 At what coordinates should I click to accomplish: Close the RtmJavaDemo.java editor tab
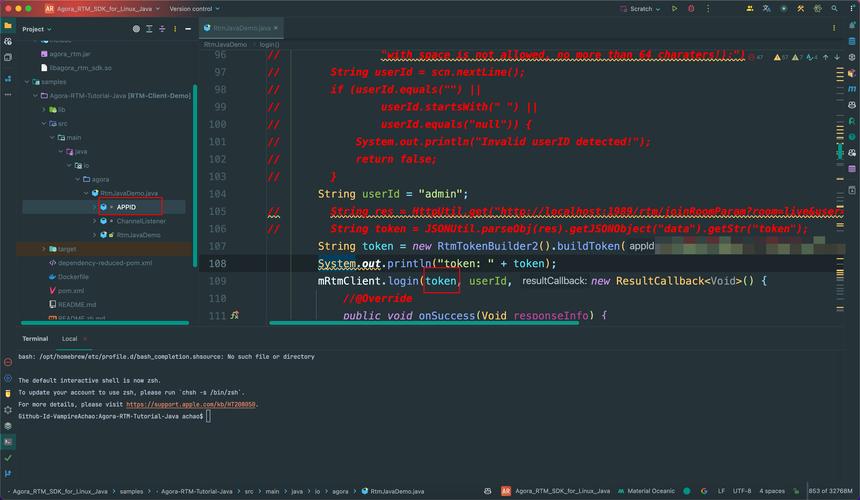coord(277,29)
